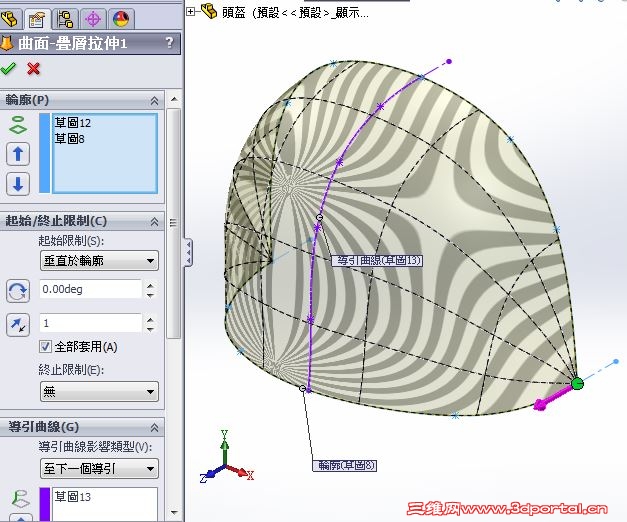Collapse the 導引曲線(G) guide curves section

click(x=154, y=428)
